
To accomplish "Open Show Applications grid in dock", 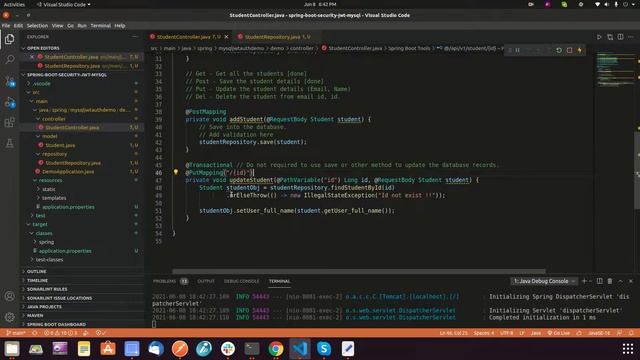I will (628, 349).
